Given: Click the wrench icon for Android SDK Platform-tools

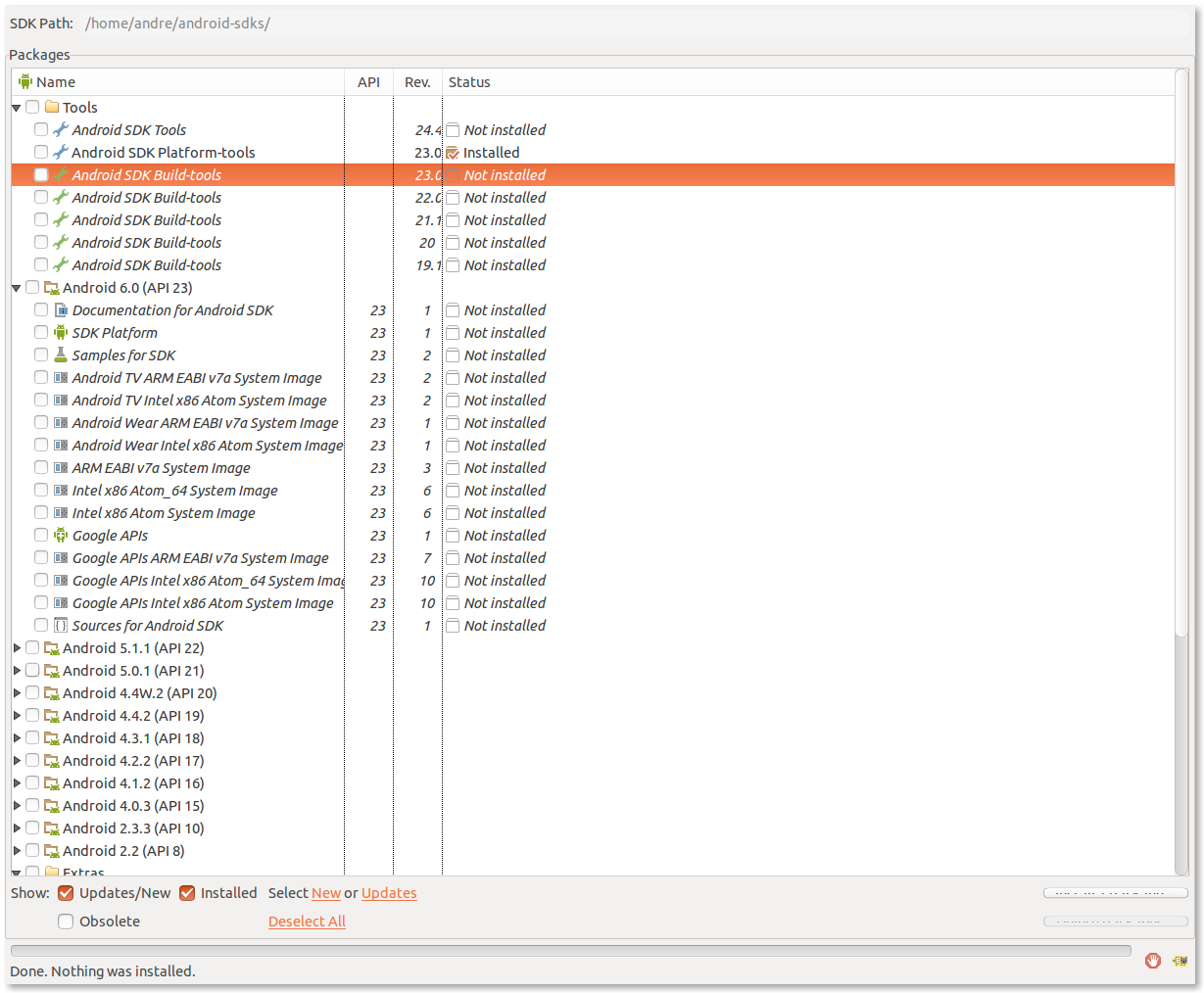Looking at the screenshot, I should [x=61, y=152].
